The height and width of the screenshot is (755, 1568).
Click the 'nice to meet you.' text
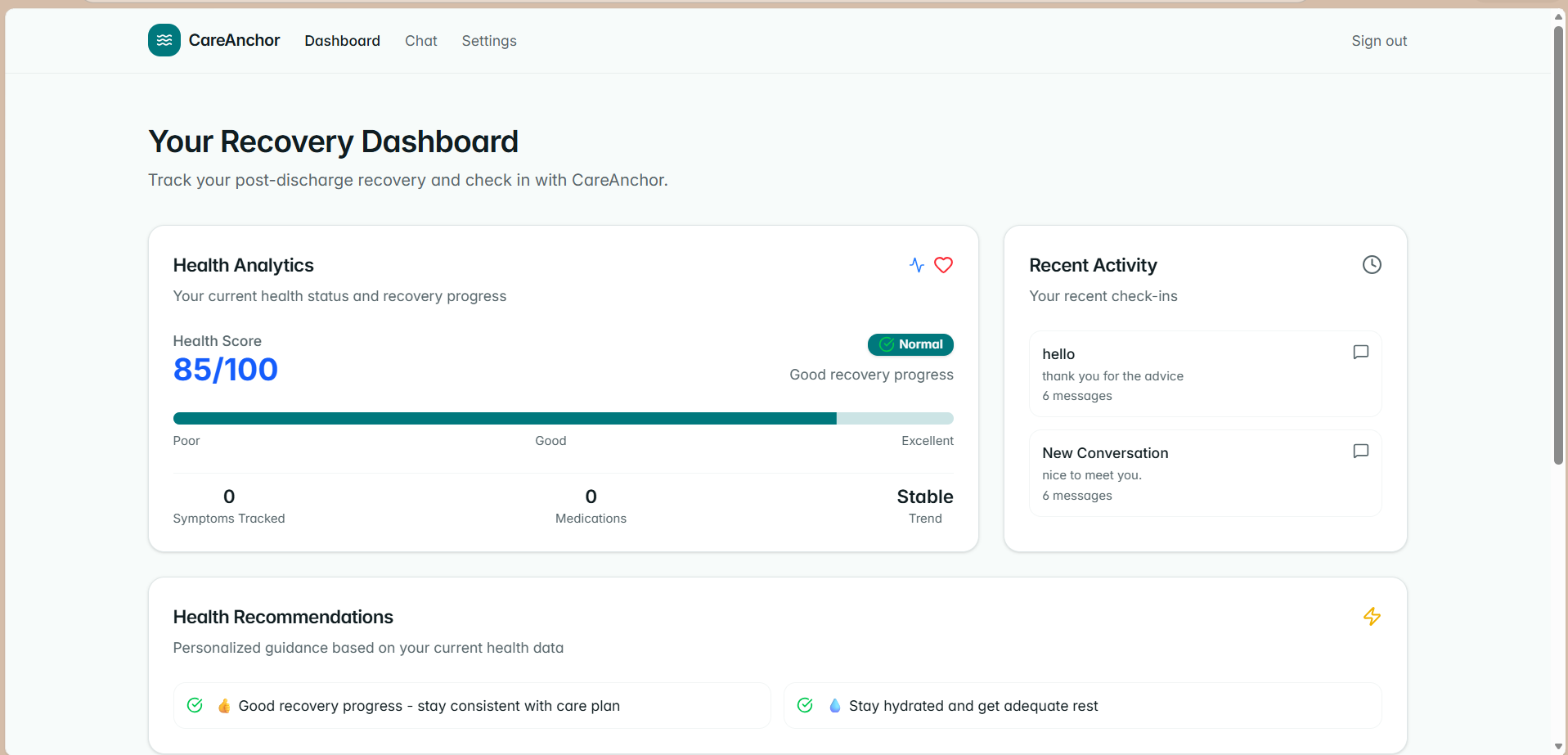point(1092,475)
